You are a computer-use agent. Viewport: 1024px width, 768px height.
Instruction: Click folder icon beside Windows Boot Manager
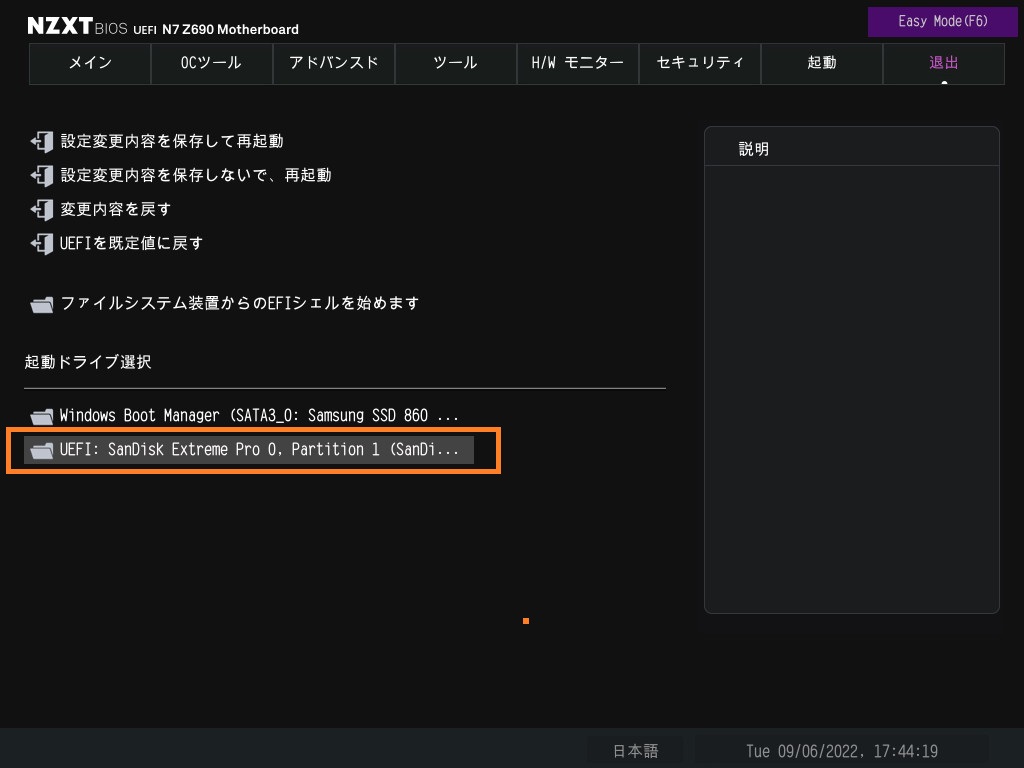coord(42,416)
